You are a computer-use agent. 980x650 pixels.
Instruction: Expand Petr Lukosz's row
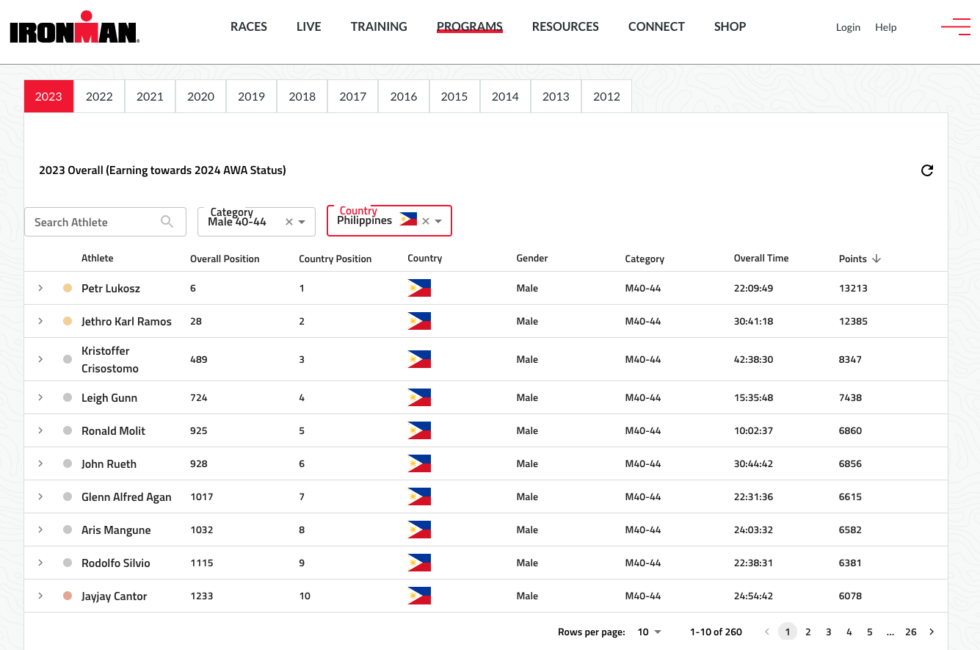coord(41,288)
